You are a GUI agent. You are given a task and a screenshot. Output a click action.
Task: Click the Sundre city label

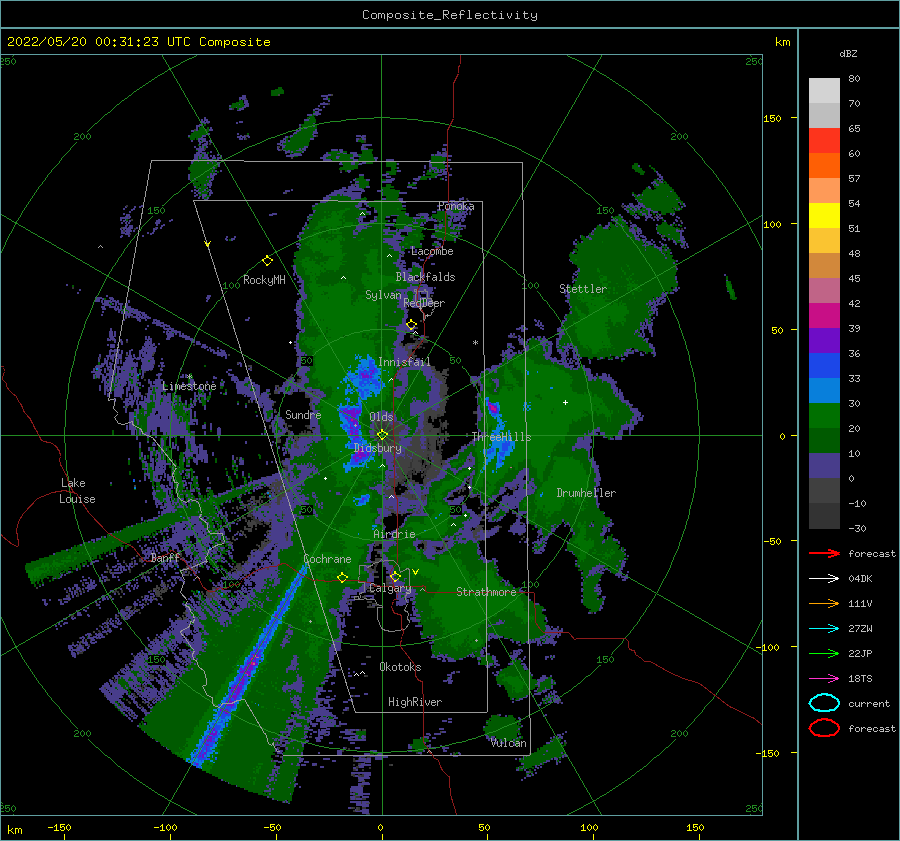coord(303,414)
